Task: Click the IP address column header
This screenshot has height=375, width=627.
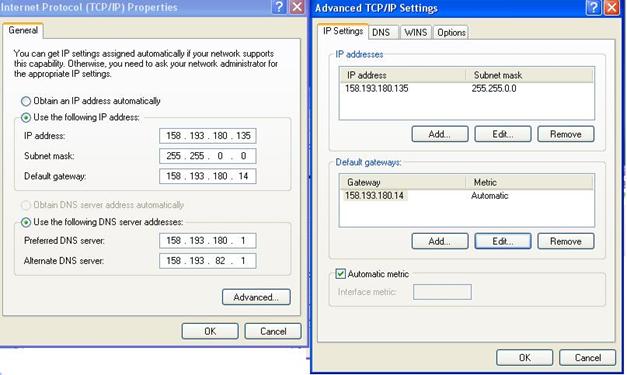Action: tap(403, 75)
